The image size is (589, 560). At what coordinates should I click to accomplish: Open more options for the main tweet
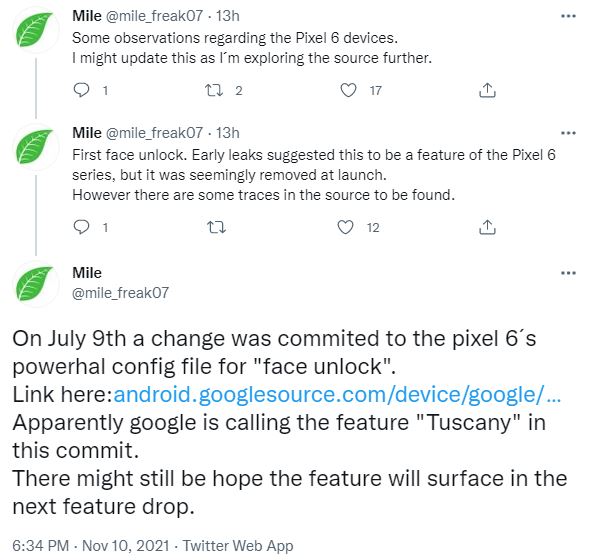(568, 273)
